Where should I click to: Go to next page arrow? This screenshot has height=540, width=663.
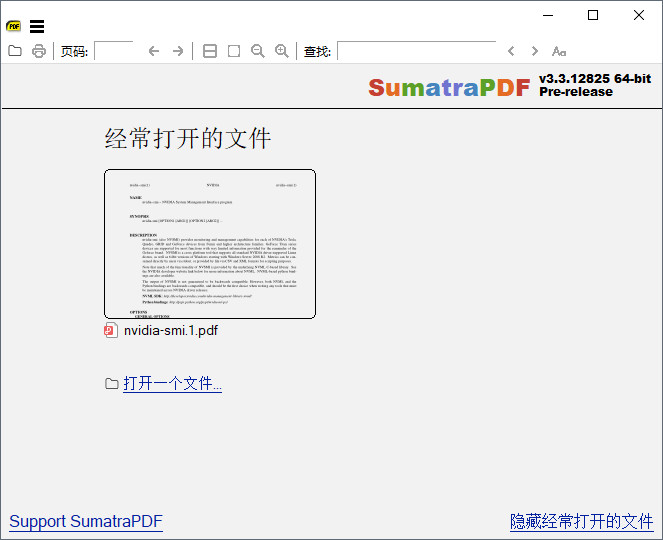178,51
